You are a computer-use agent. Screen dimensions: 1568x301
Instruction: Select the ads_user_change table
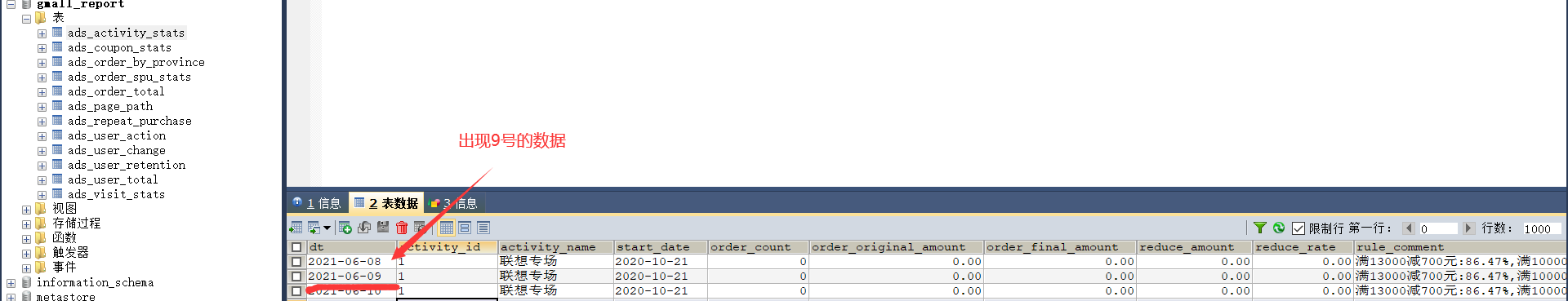[x=116, y=150]
